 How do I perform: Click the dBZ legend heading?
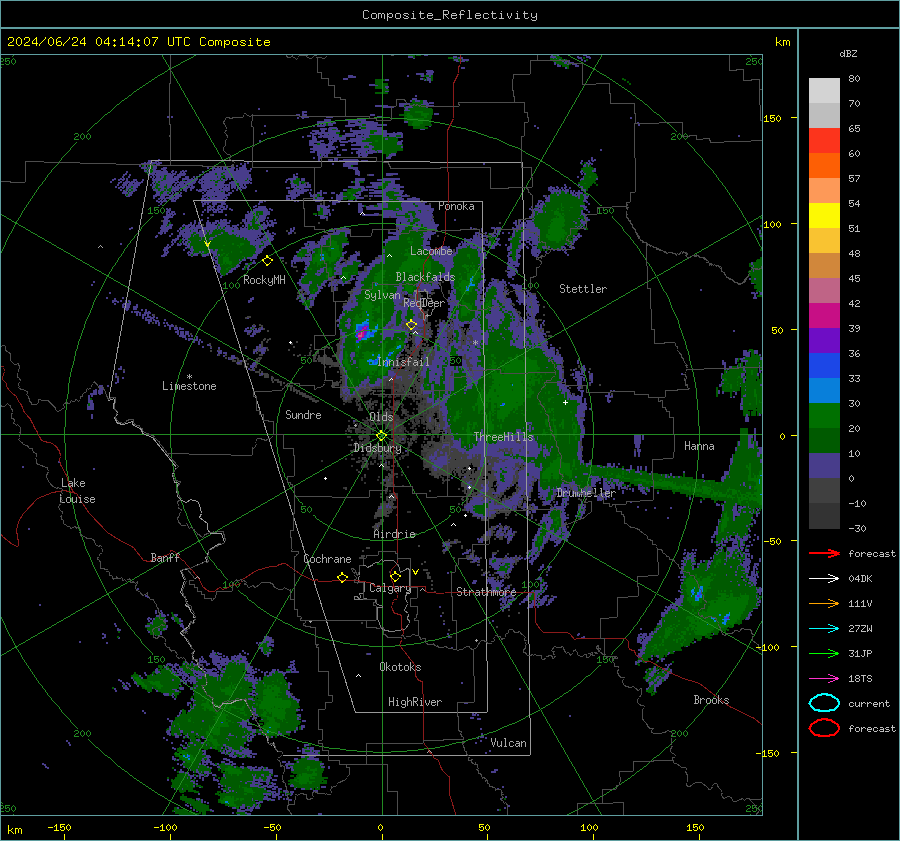coord(848,53)
